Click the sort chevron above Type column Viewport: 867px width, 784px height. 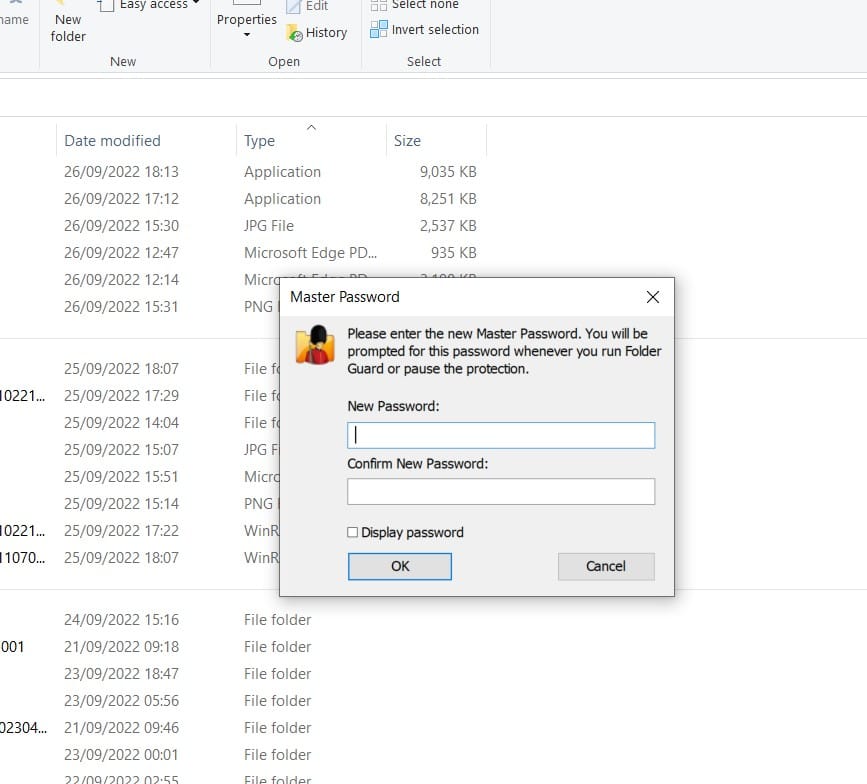click(311, 128)
